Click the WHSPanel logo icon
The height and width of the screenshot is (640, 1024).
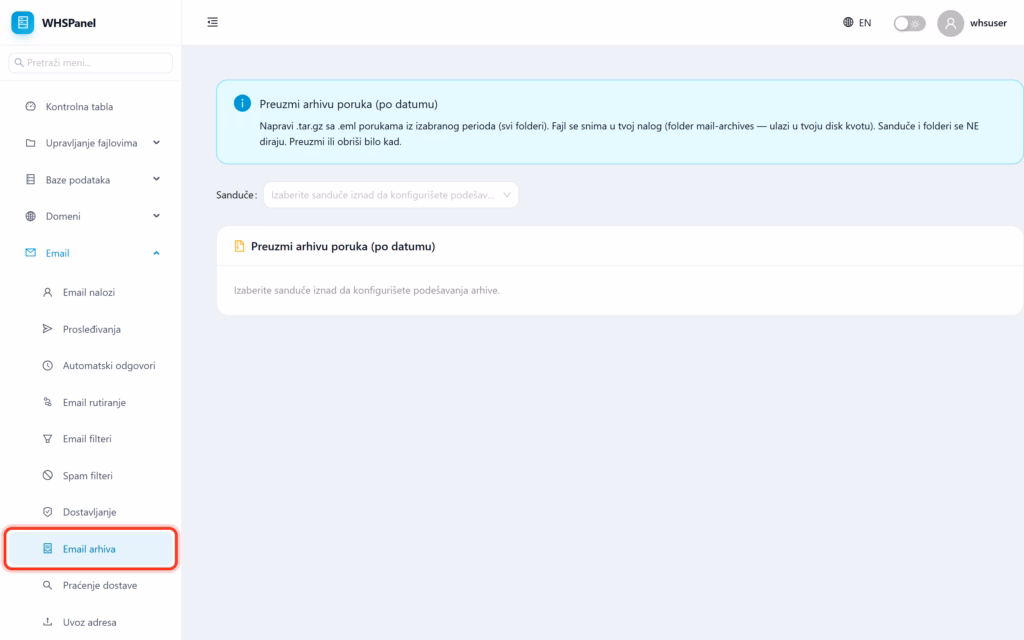coord(23,23)
